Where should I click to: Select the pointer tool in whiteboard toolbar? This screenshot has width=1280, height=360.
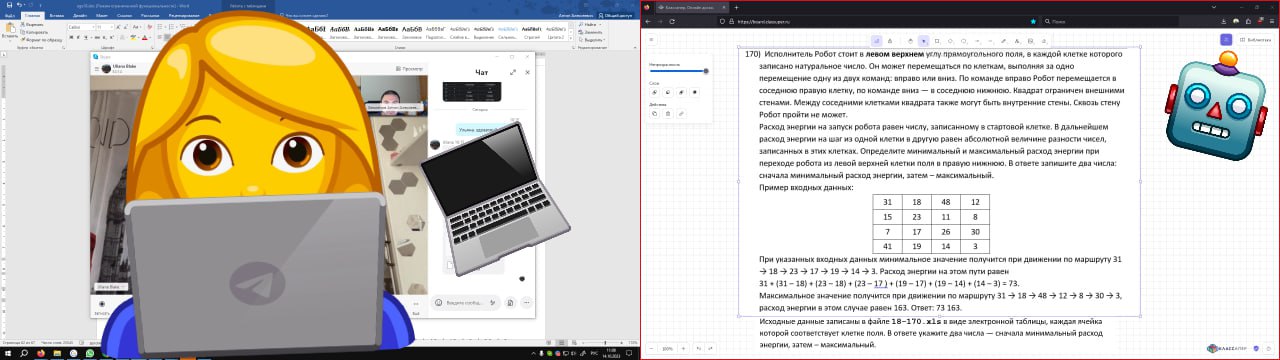(924, 40)
